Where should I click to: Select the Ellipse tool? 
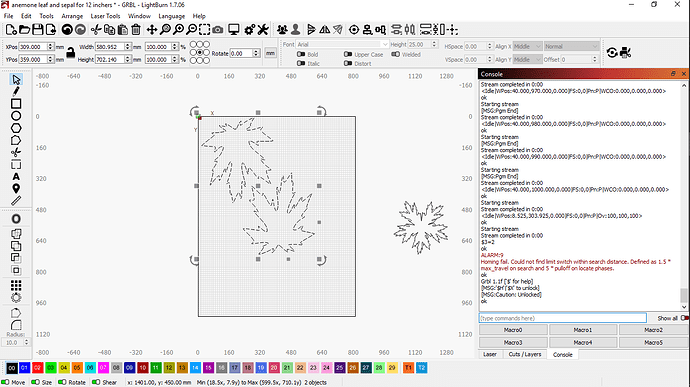point(16,116)
